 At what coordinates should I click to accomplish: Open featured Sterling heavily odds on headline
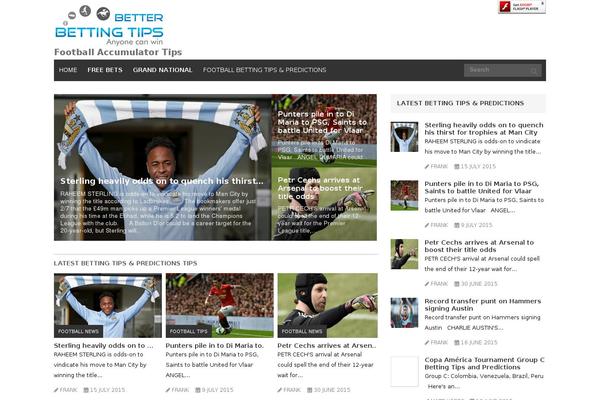(x=161, y=181)
